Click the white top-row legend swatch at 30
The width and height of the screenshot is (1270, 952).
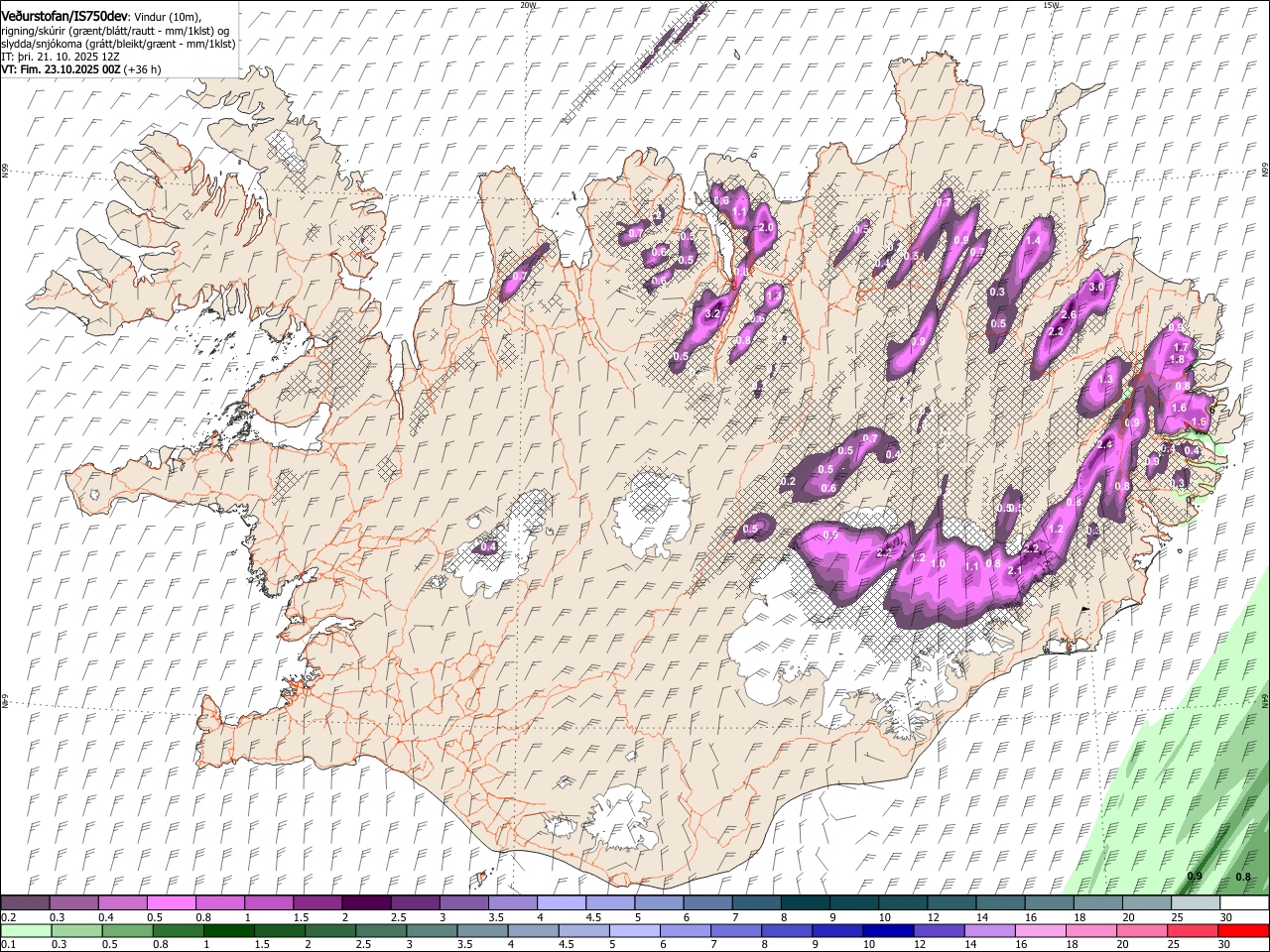[x=1243, y=902]
